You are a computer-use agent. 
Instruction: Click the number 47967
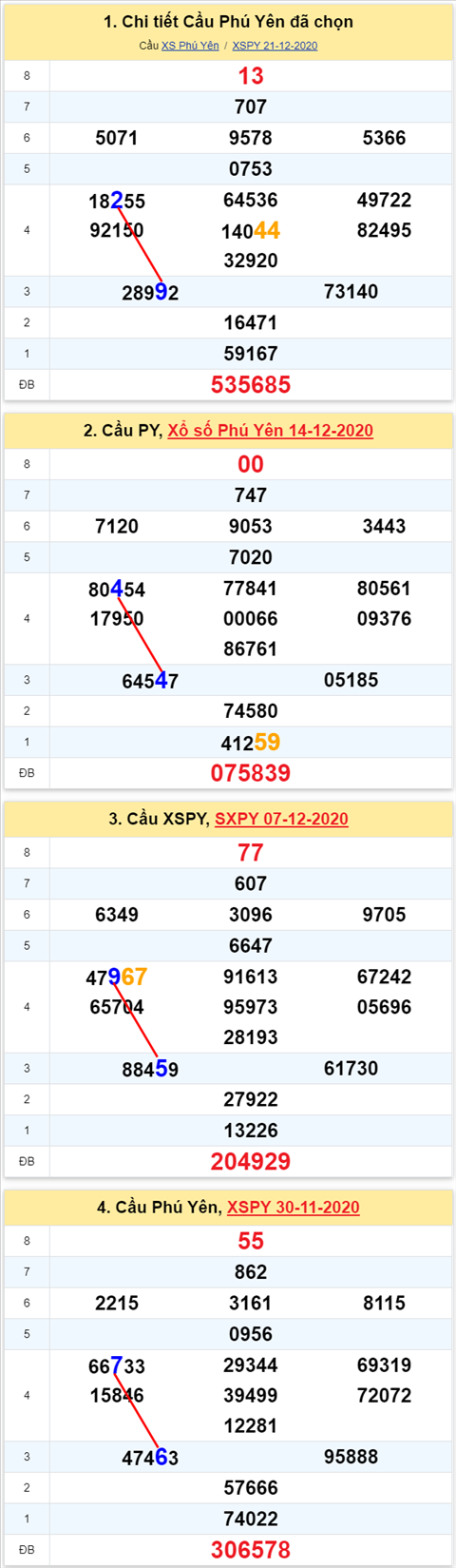tap(117, 977)
